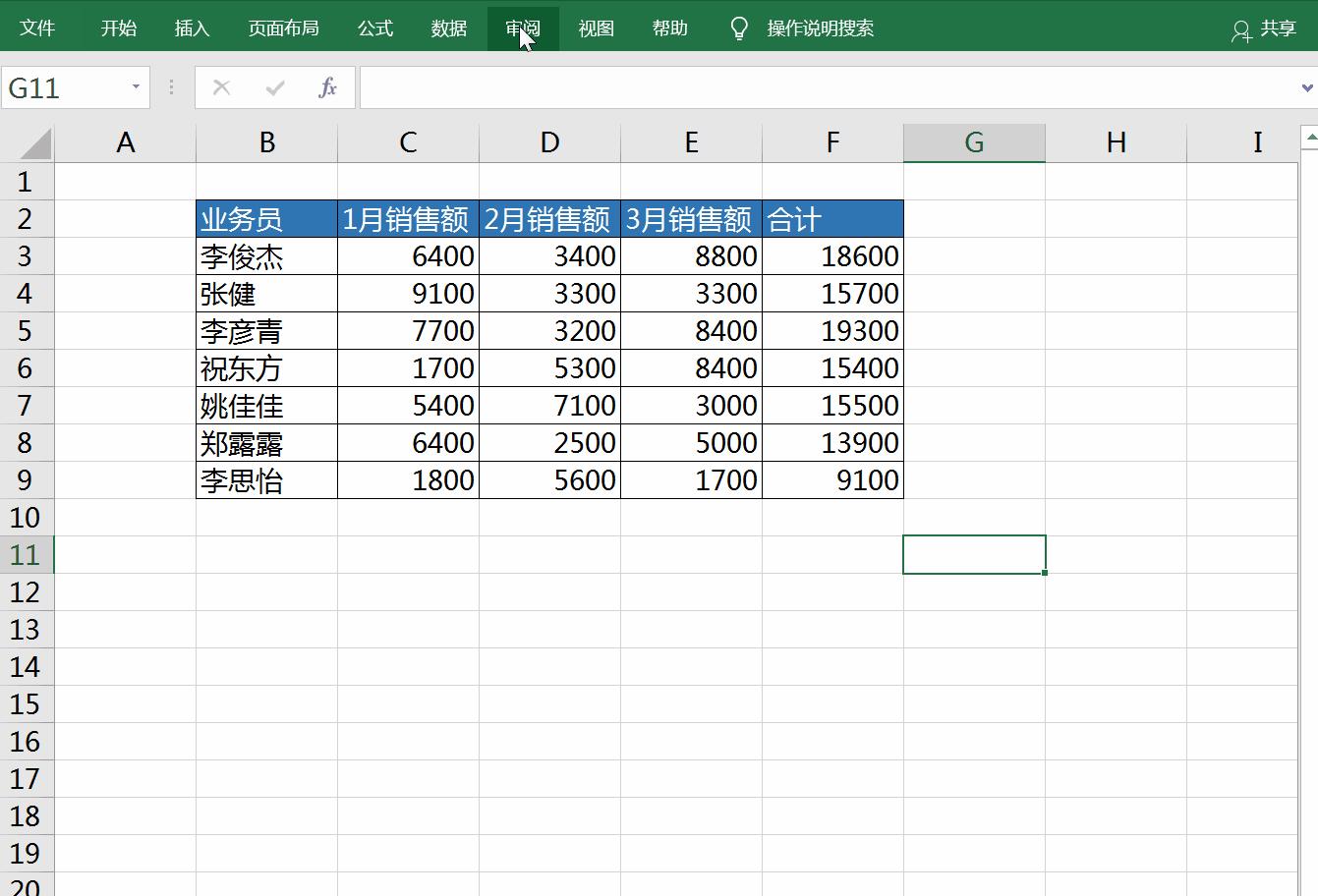Image resolution: width=1318 pixels, height=896 pixels.
Task: Click the person icon next to 共享
Action: (x=1240, y=28)
